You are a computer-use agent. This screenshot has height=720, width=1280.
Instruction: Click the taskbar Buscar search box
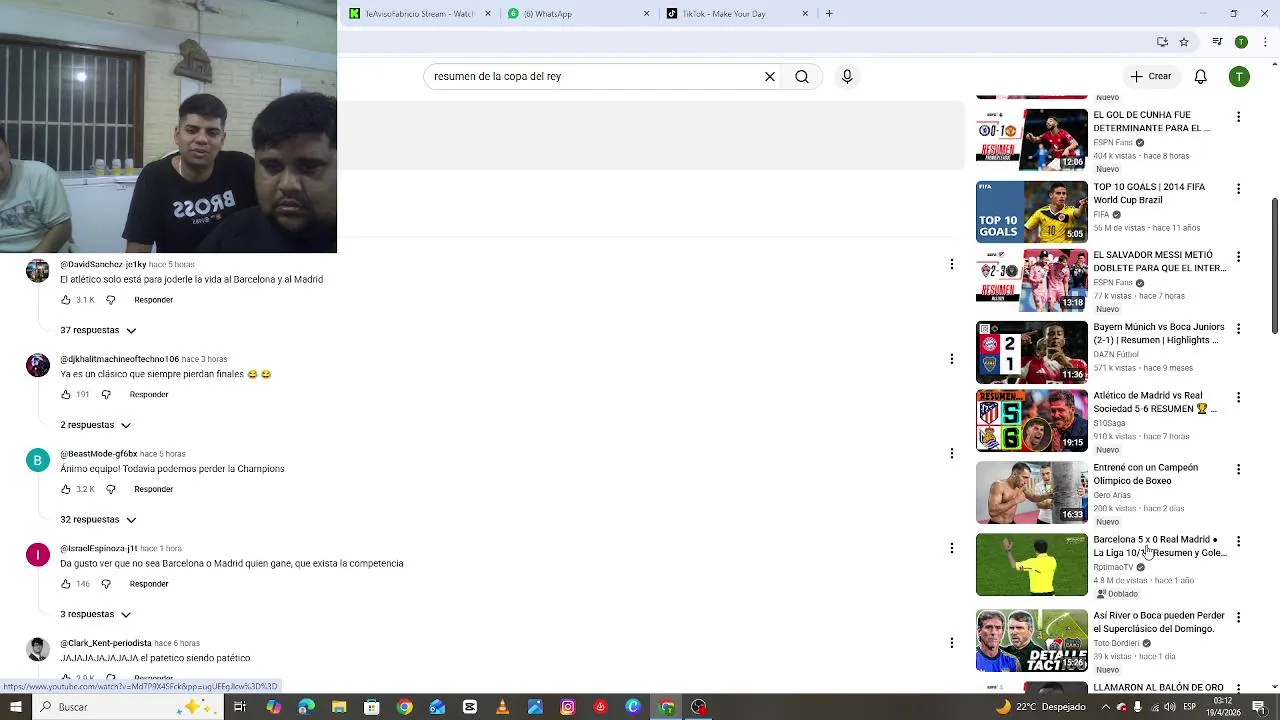pos(128,707)
